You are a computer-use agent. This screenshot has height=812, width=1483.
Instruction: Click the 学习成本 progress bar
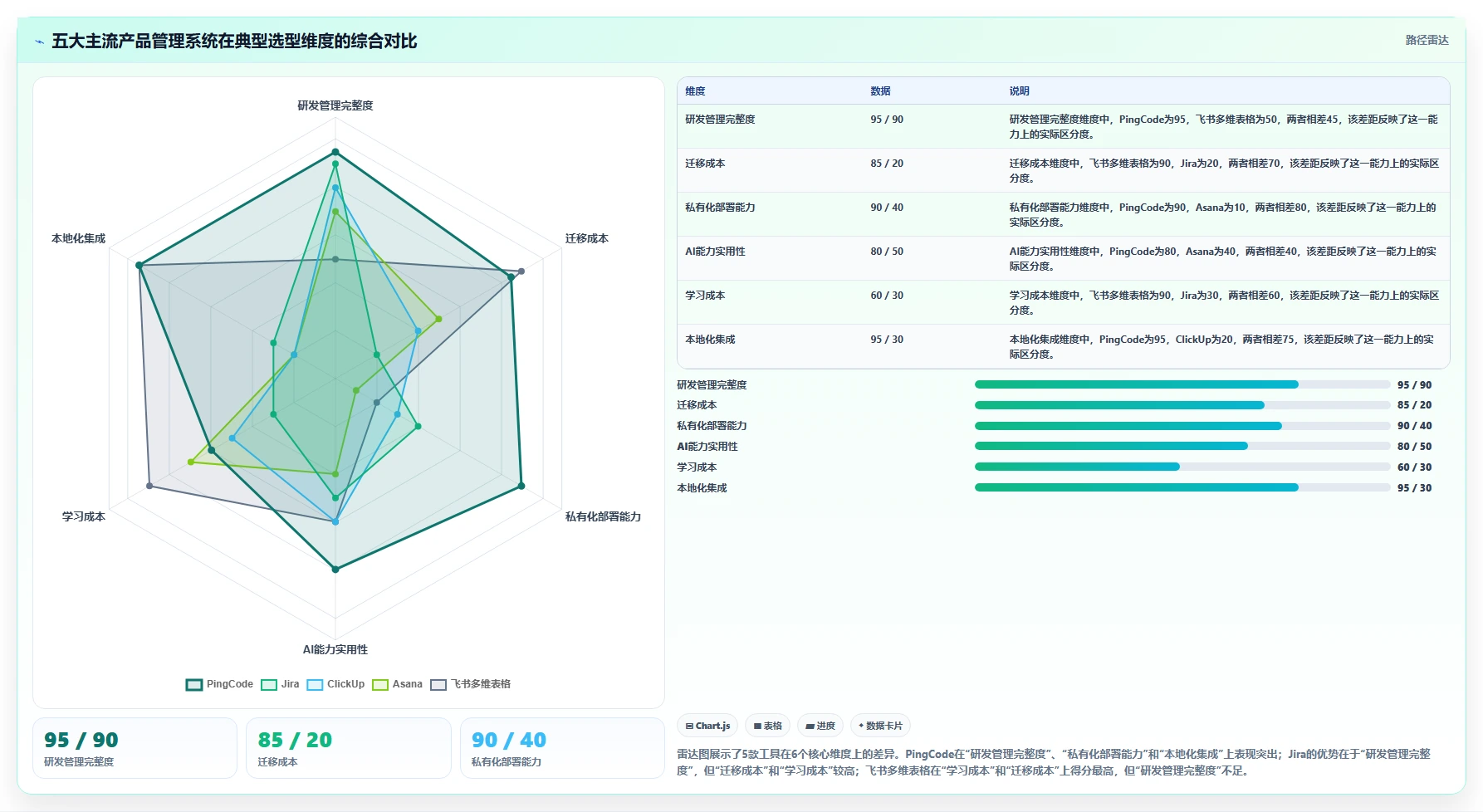point(1182,467)
